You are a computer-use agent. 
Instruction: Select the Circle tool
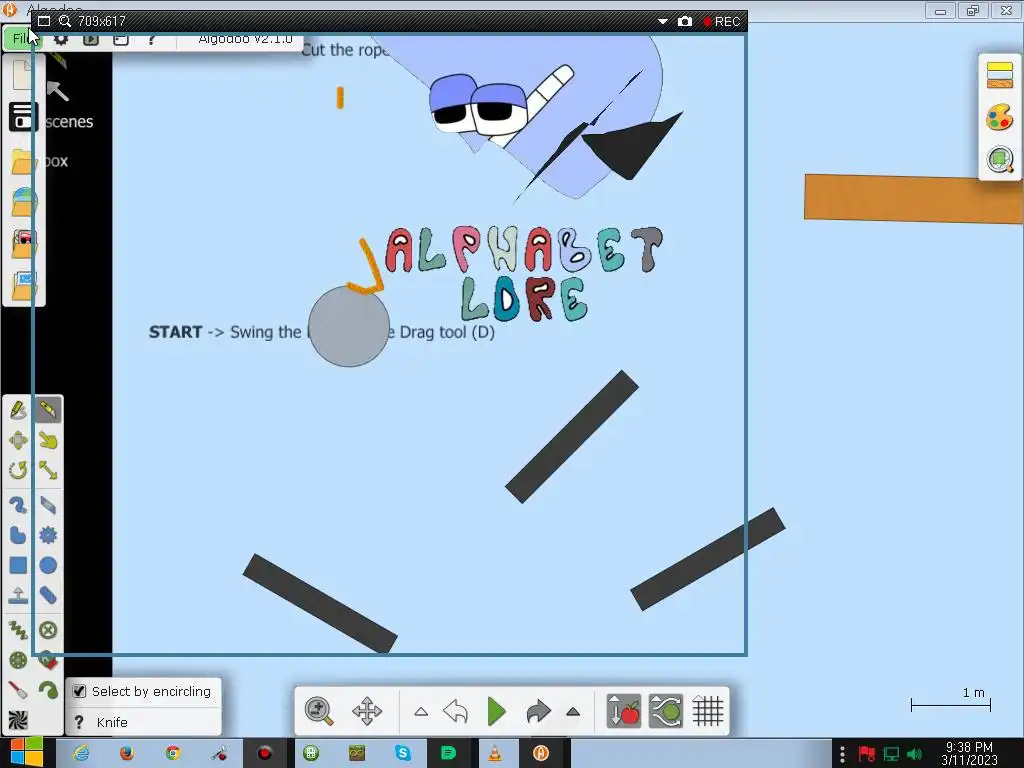coord(48,565)
